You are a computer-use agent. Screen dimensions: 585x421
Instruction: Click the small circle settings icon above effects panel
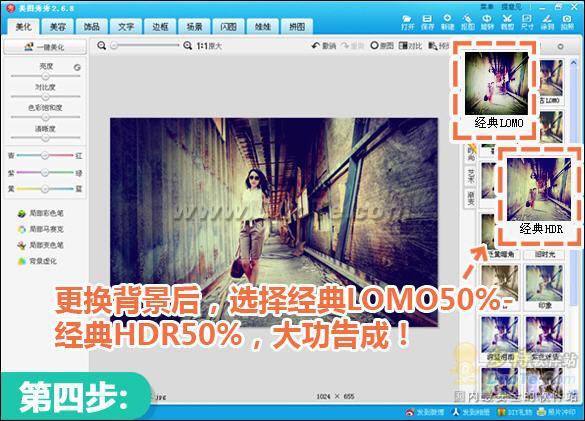pyautogui.click(x=560, y=47)
